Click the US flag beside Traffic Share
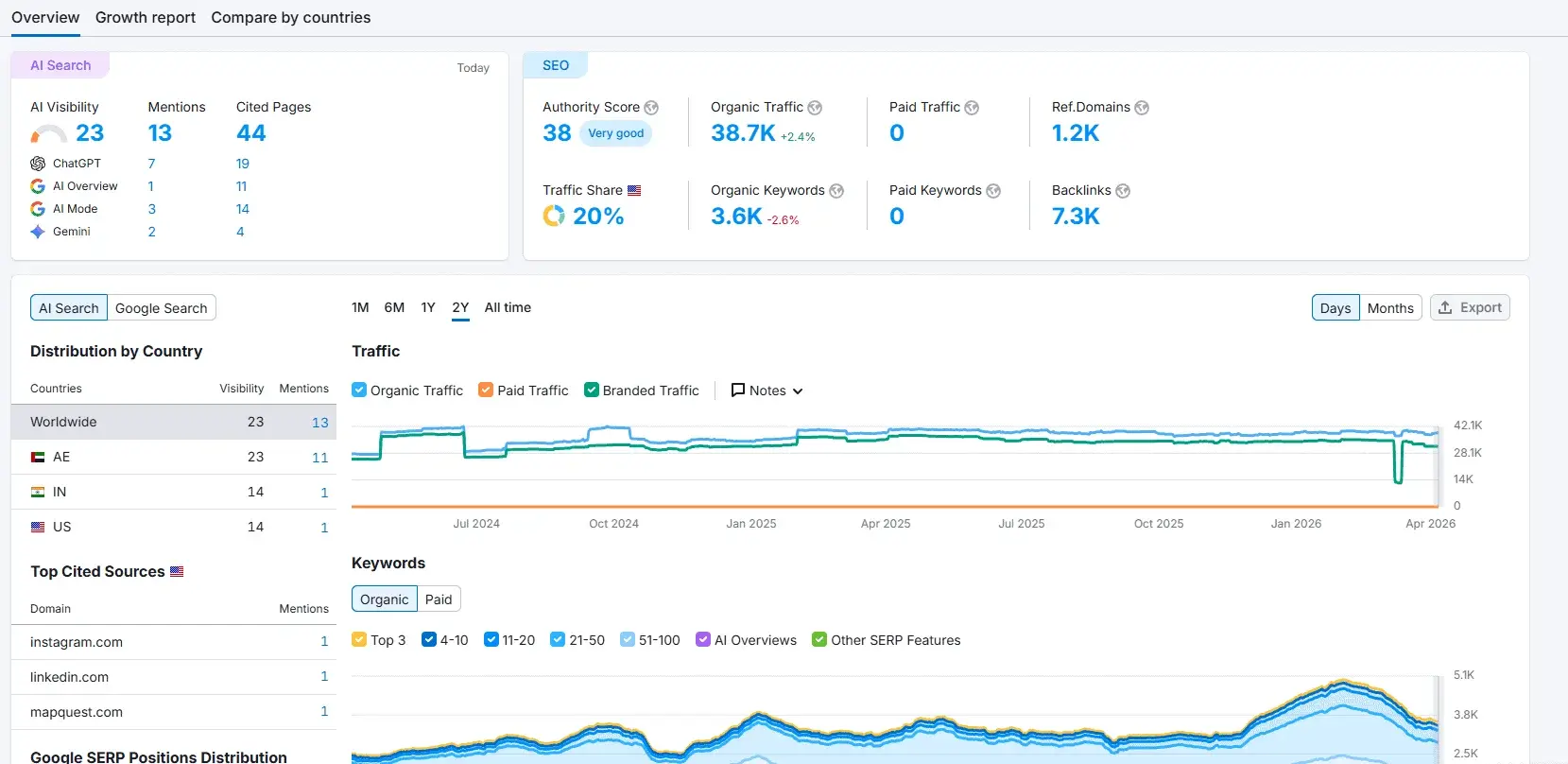1568x764 pixels. [634, 191]
